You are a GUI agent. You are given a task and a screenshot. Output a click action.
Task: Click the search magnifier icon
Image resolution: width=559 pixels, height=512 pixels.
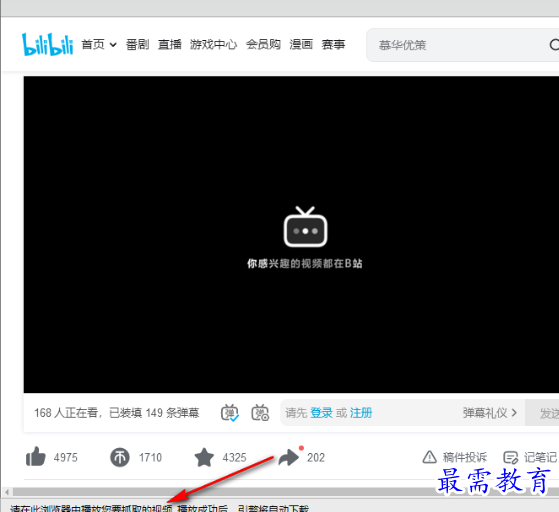[554, 45]
